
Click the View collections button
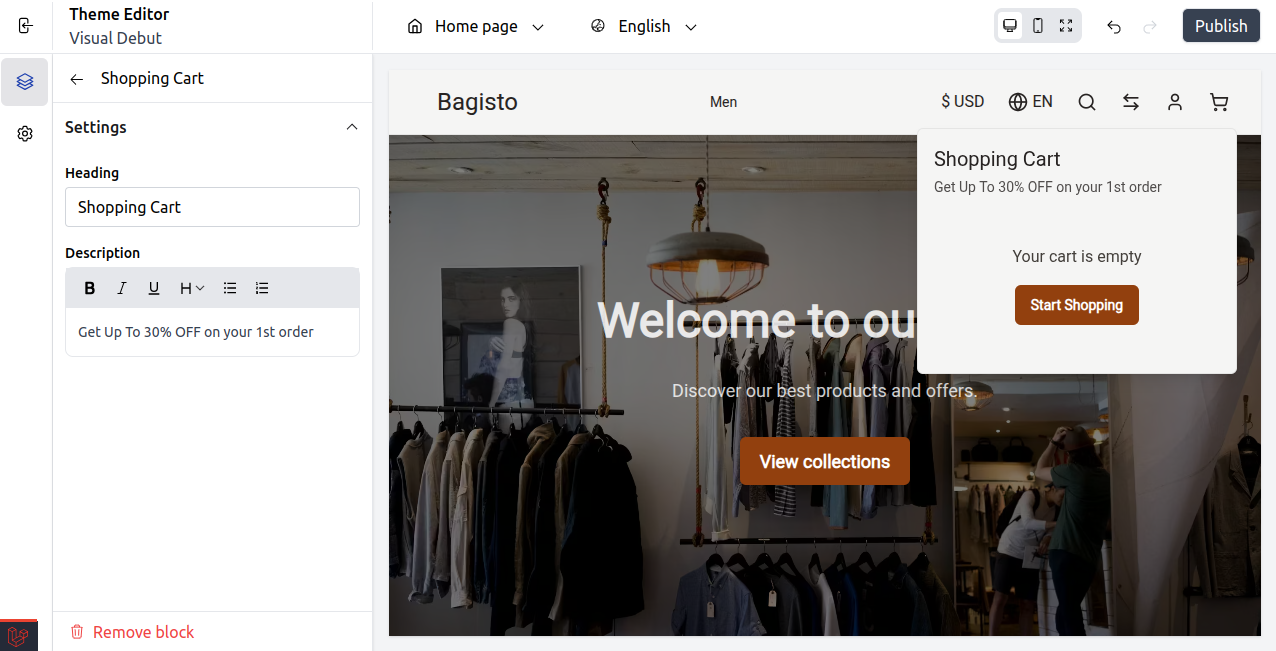click(825, 461)
